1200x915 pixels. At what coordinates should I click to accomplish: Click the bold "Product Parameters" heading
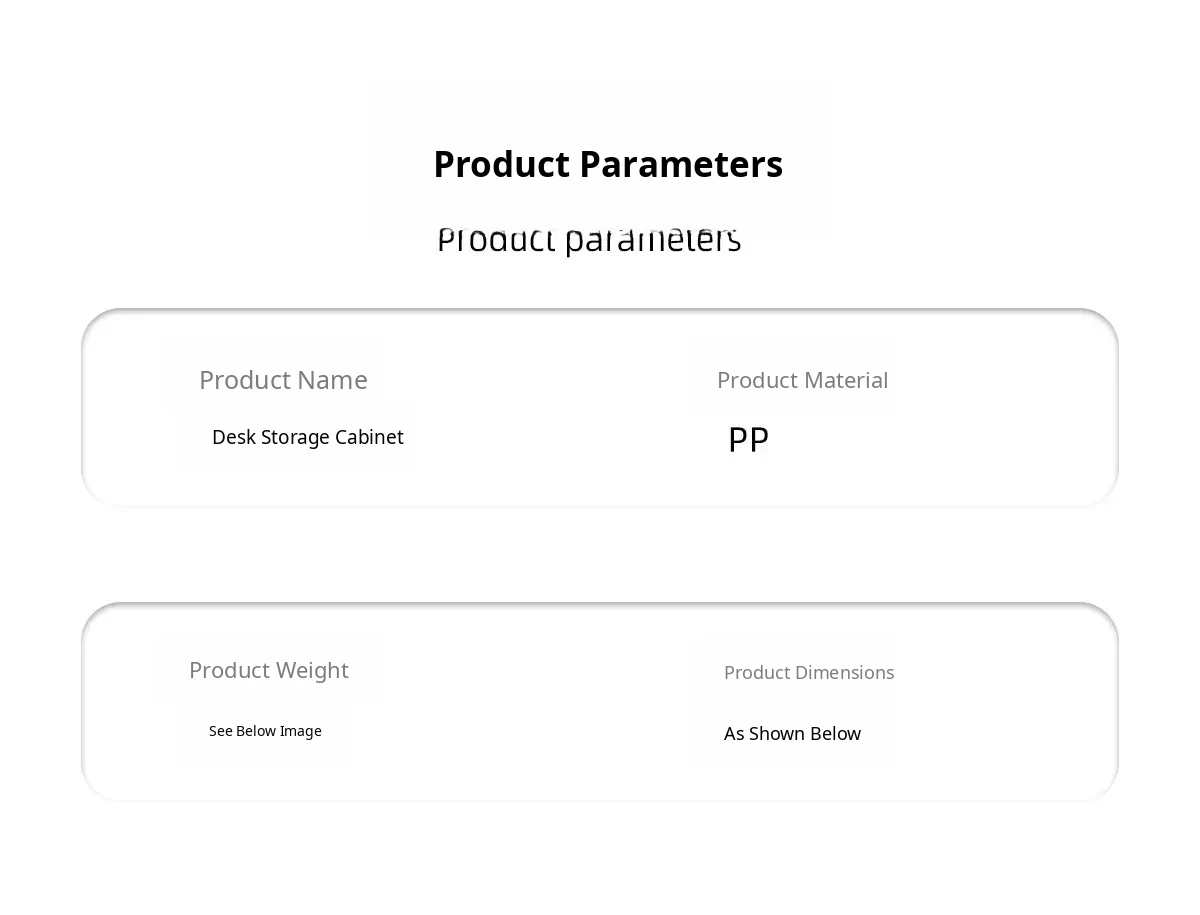(x=608, y=165)
